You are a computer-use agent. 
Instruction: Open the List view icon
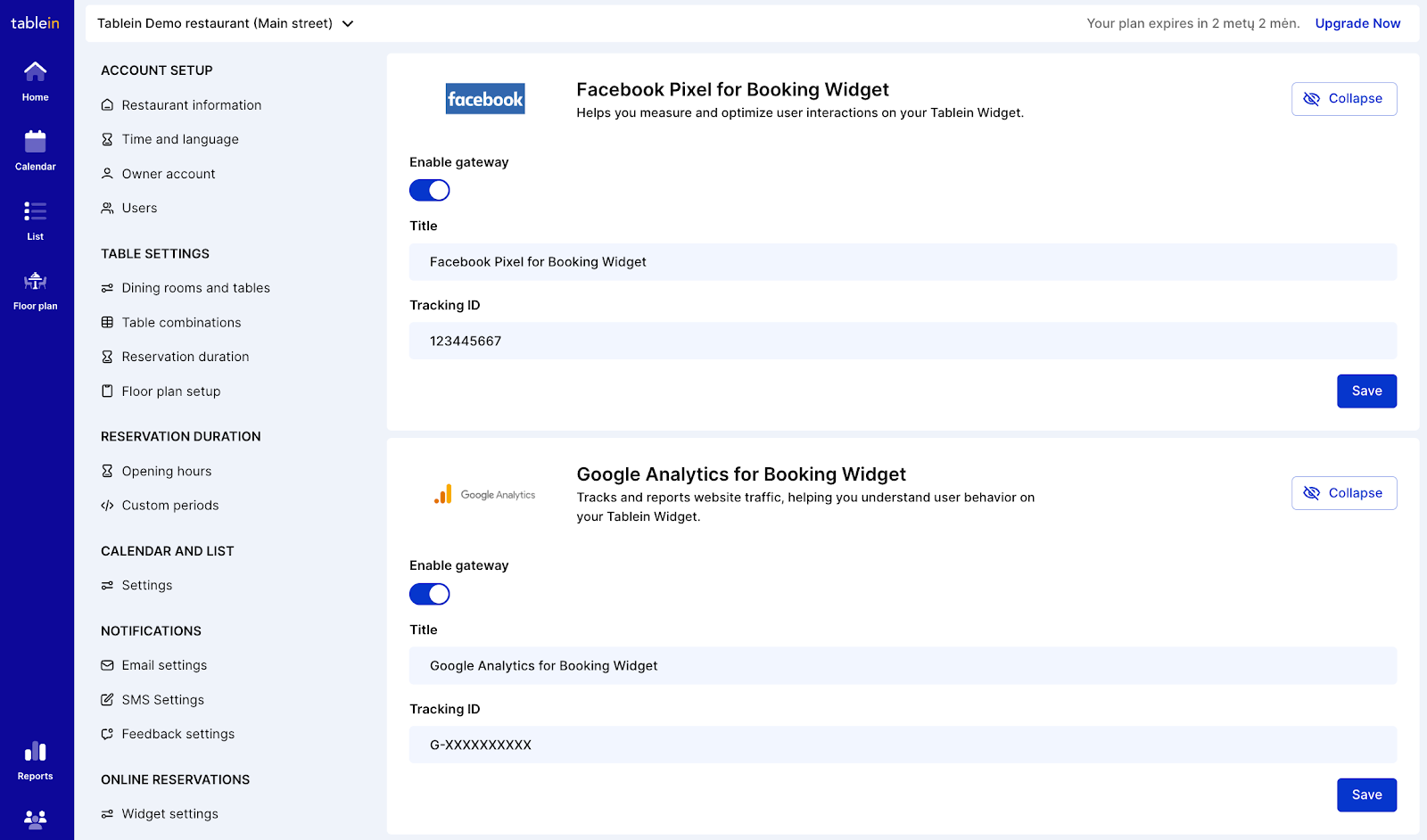[x=36, y=211]
